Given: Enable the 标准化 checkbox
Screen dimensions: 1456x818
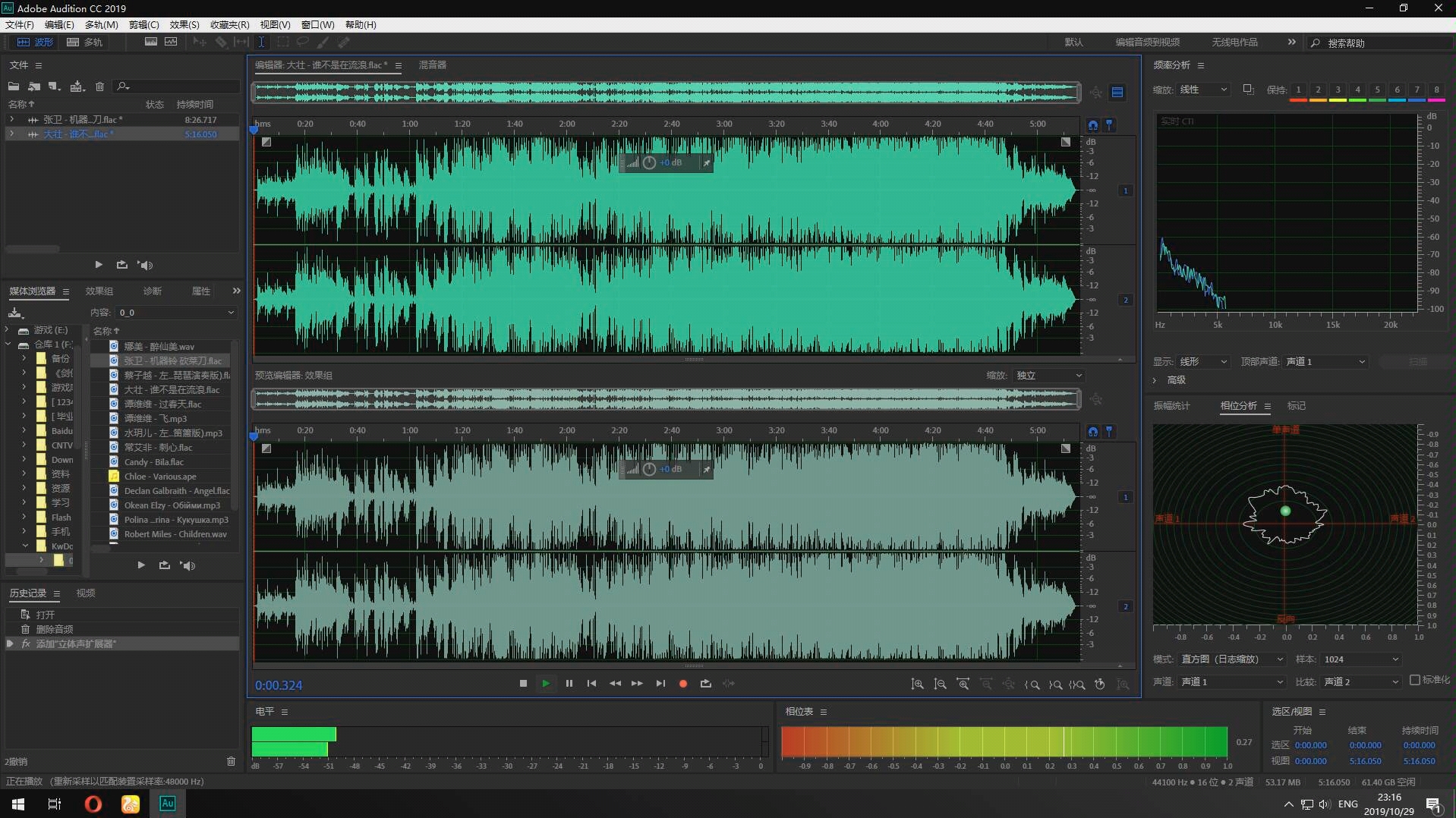Looking at the screenshot, I should click(x=1415, y=680).
